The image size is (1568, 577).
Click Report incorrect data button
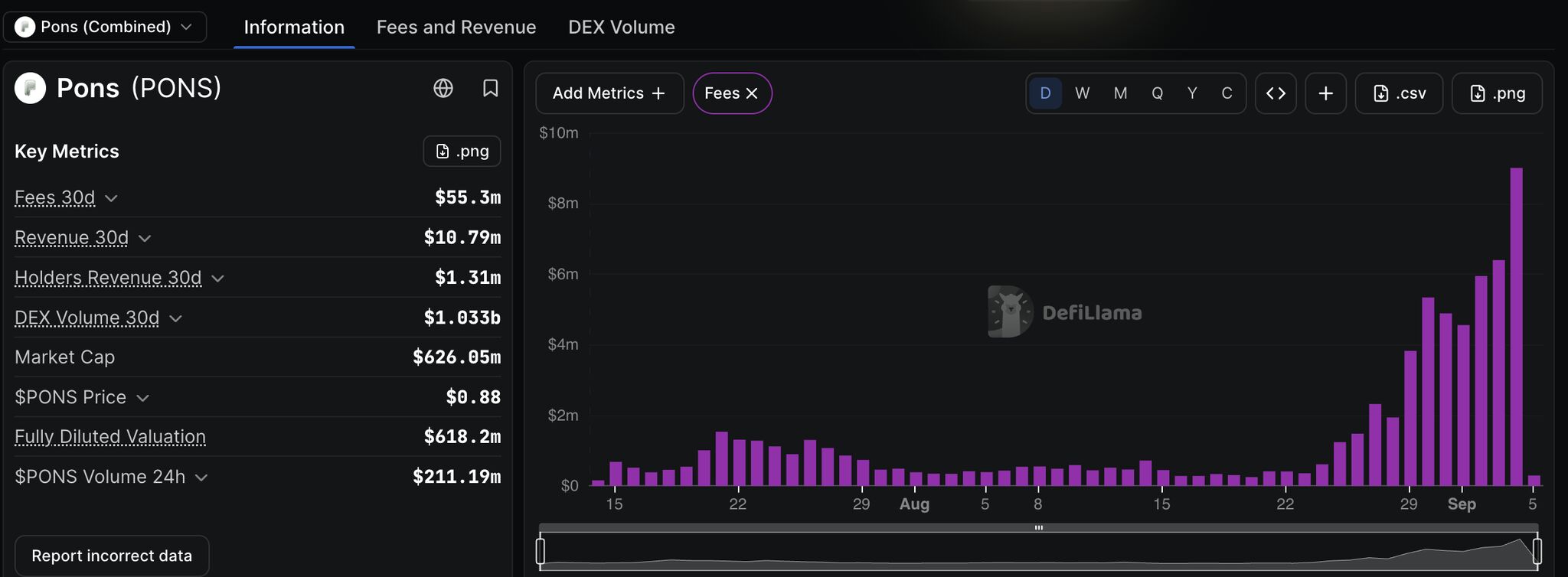click(112, 556)
